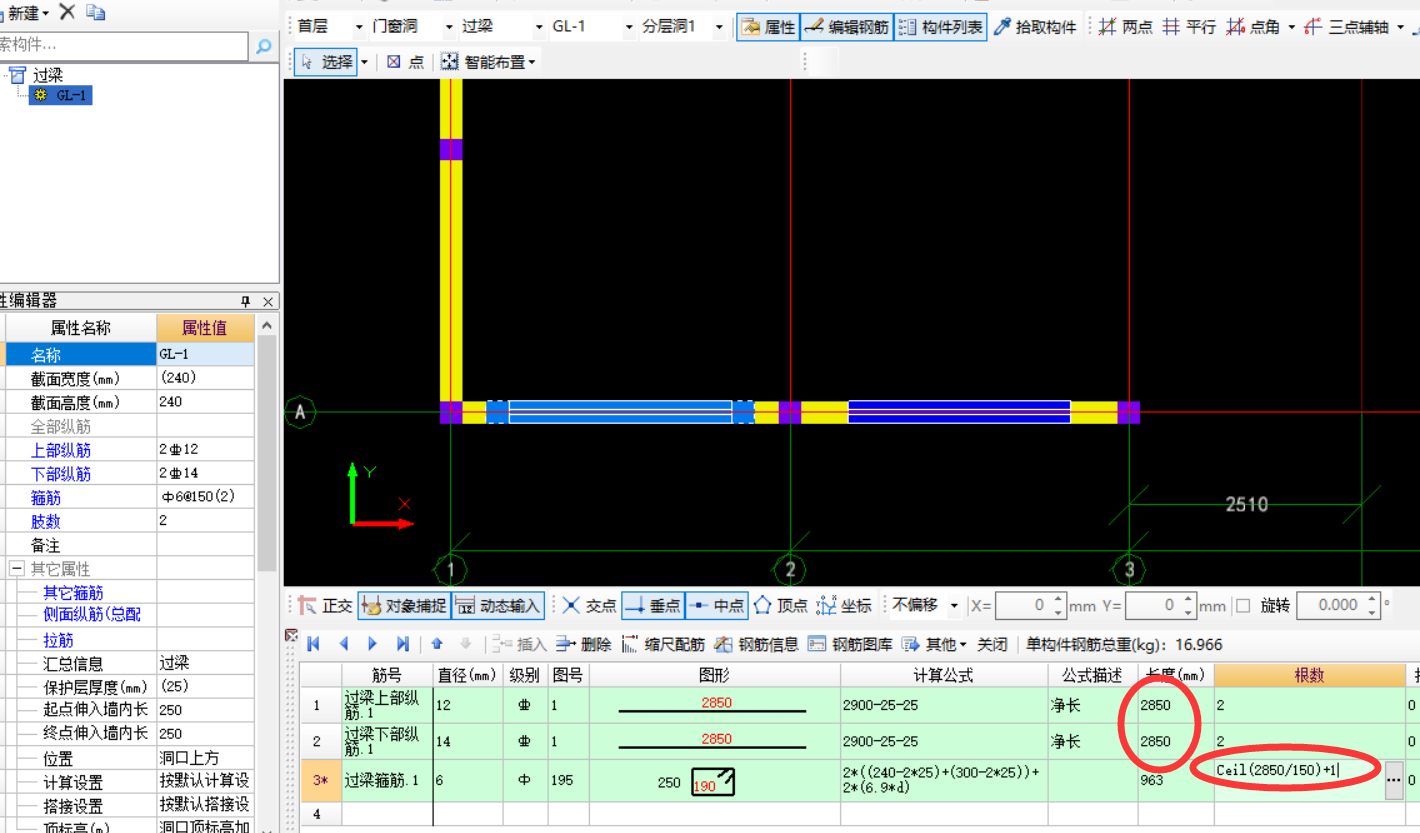Move the rebar row up
This screenshot has width=1420, height=833.
coord(437,644)
